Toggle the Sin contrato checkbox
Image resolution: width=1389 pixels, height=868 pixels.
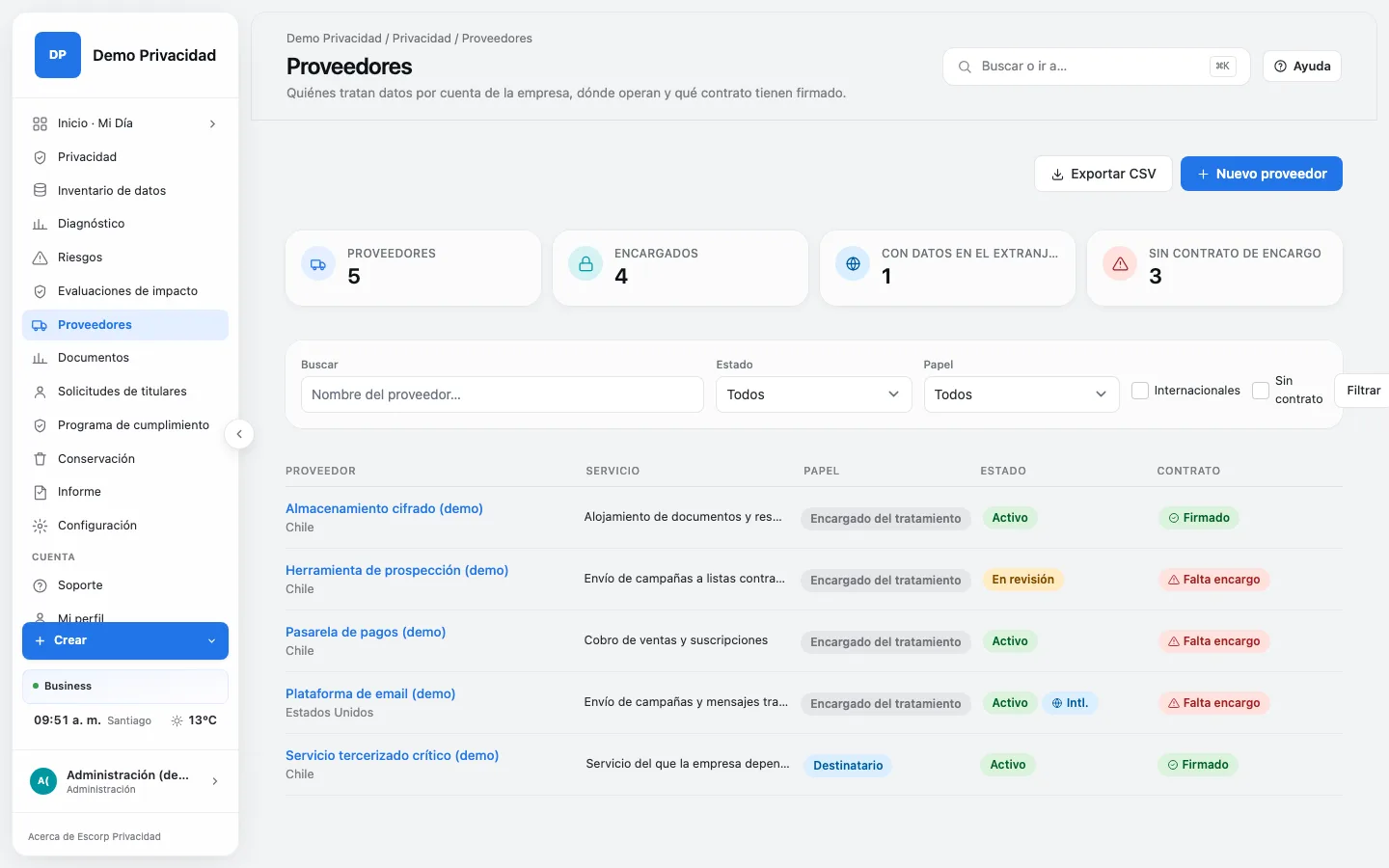coord(1261,391)
